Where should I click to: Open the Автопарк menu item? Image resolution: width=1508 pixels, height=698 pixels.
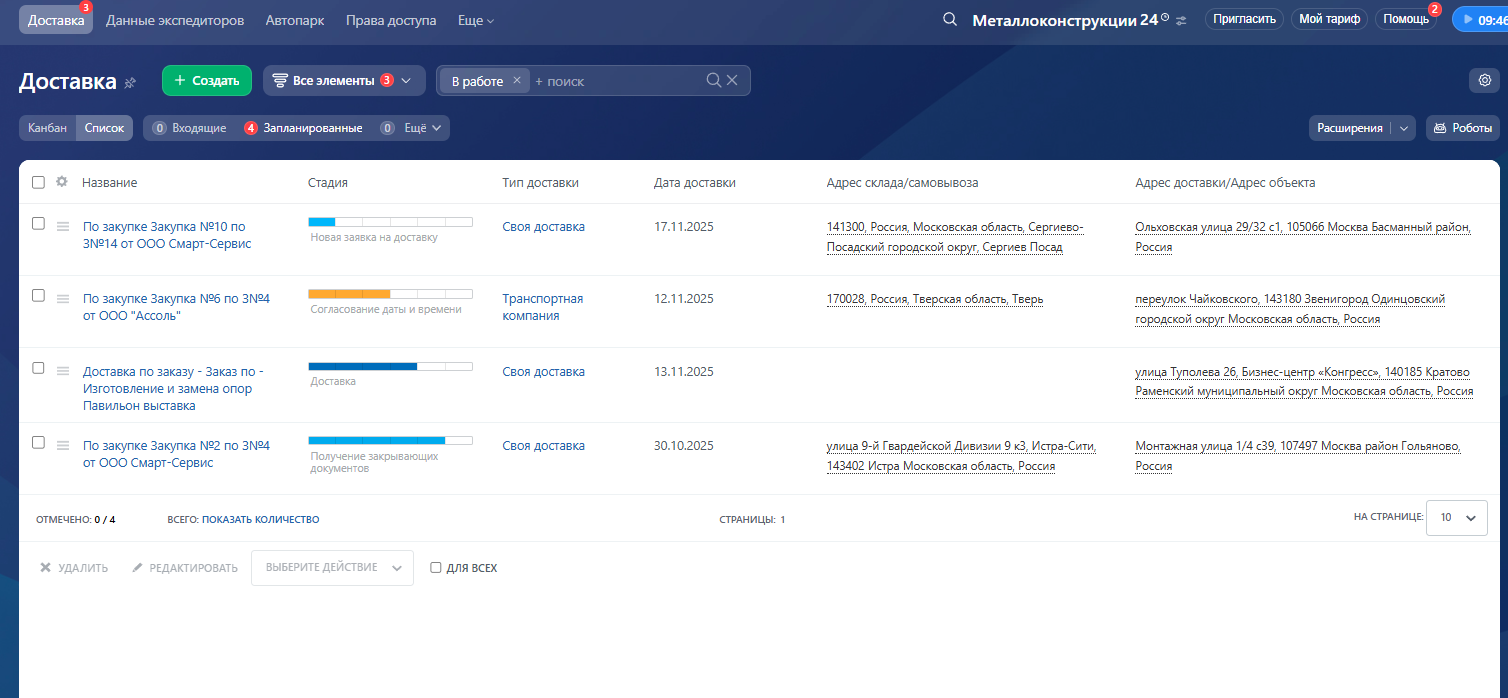point(295,20)
